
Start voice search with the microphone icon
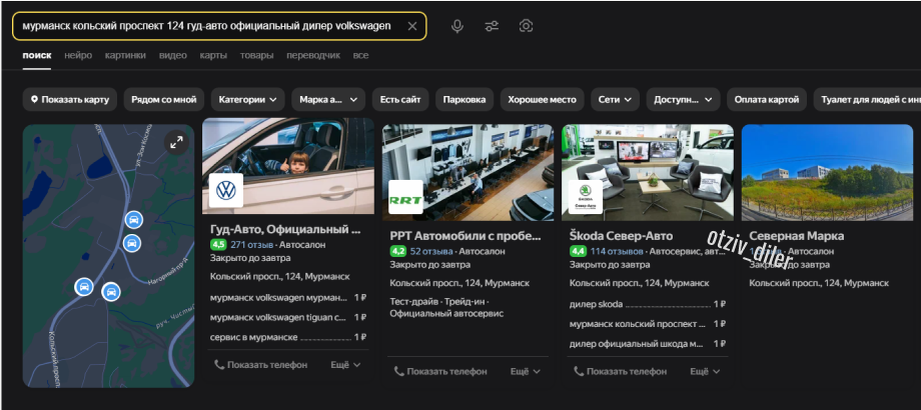pos(457,26)
